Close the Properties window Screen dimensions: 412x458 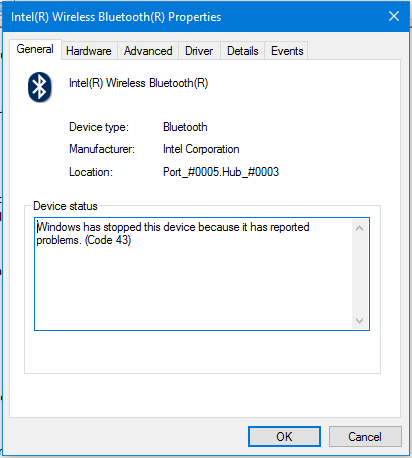click(394, 16)
